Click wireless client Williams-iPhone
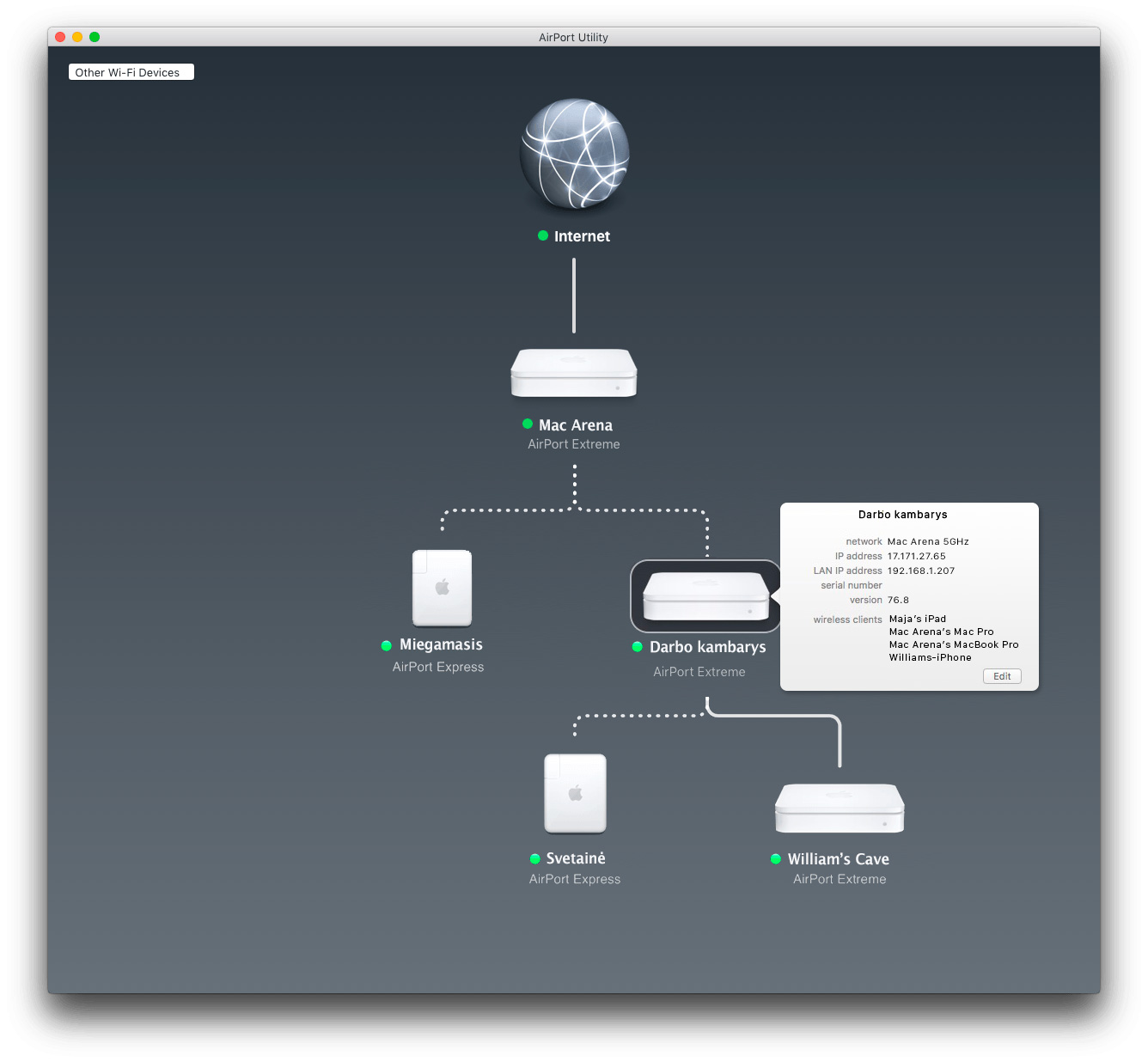1148x1062 pixels. 931,657
